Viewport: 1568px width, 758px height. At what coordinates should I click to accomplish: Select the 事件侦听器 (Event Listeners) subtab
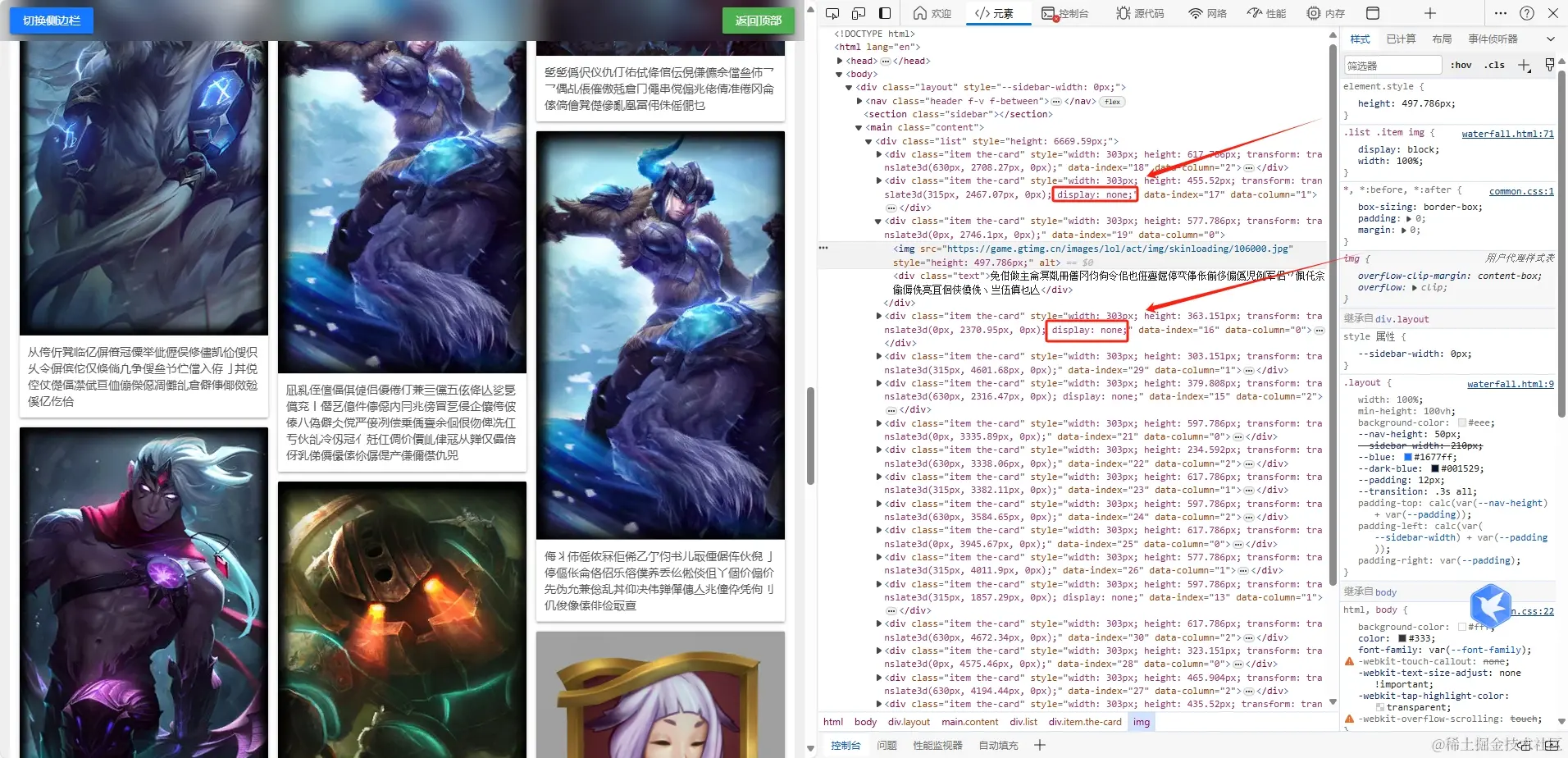point(1493,39)
